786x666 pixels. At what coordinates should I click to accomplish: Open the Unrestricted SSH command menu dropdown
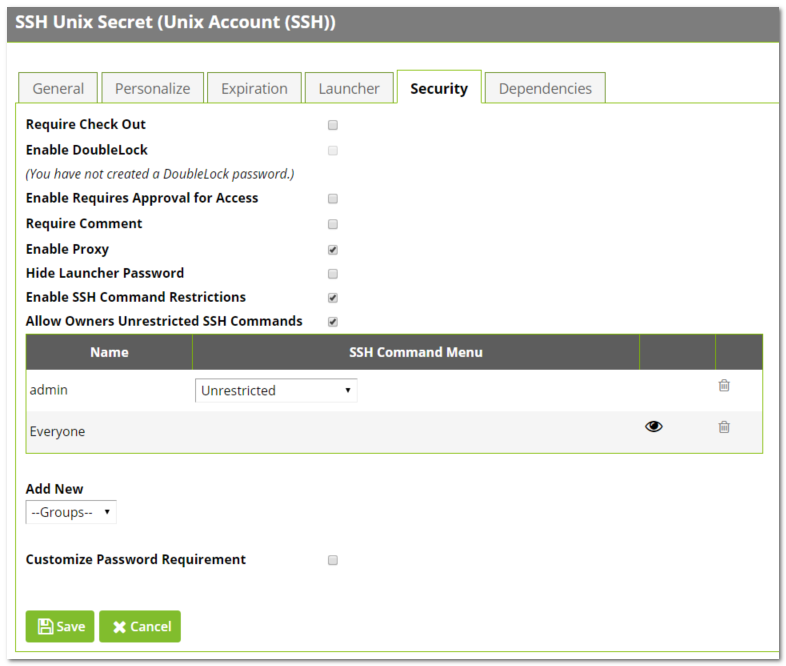point(276,391)
